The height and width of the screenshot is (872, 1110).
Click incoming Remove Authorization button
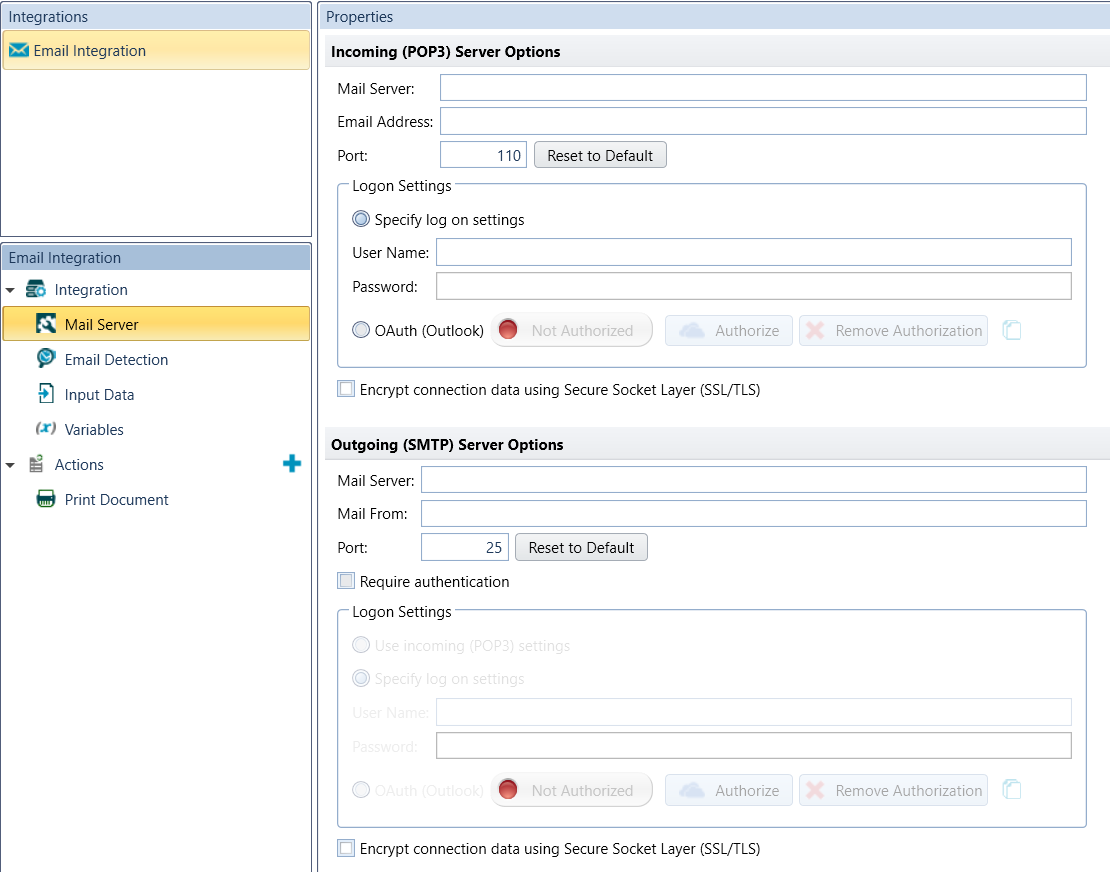coord(893,331)
